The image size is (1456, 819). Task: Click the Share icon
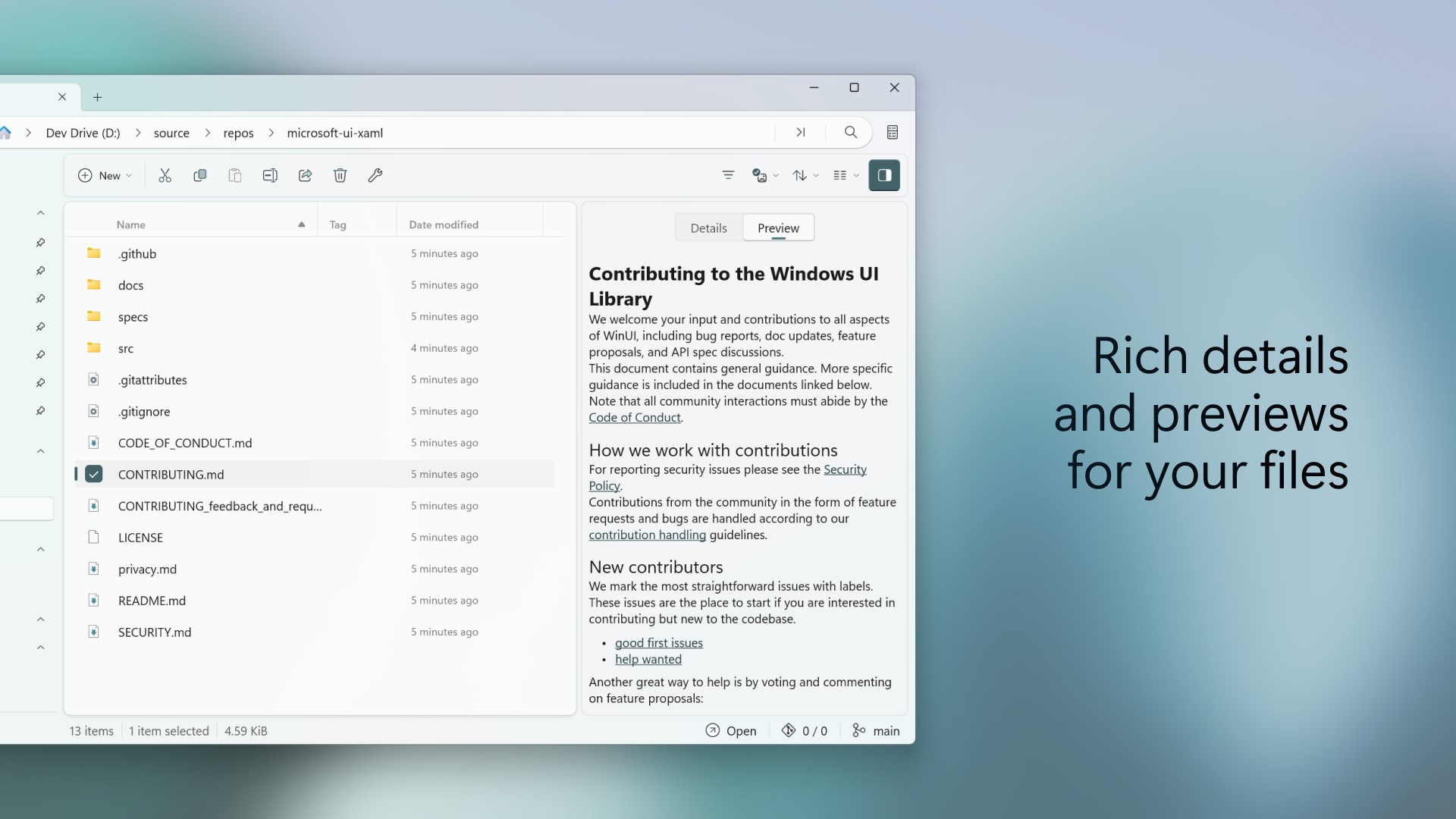coord(305,175)
